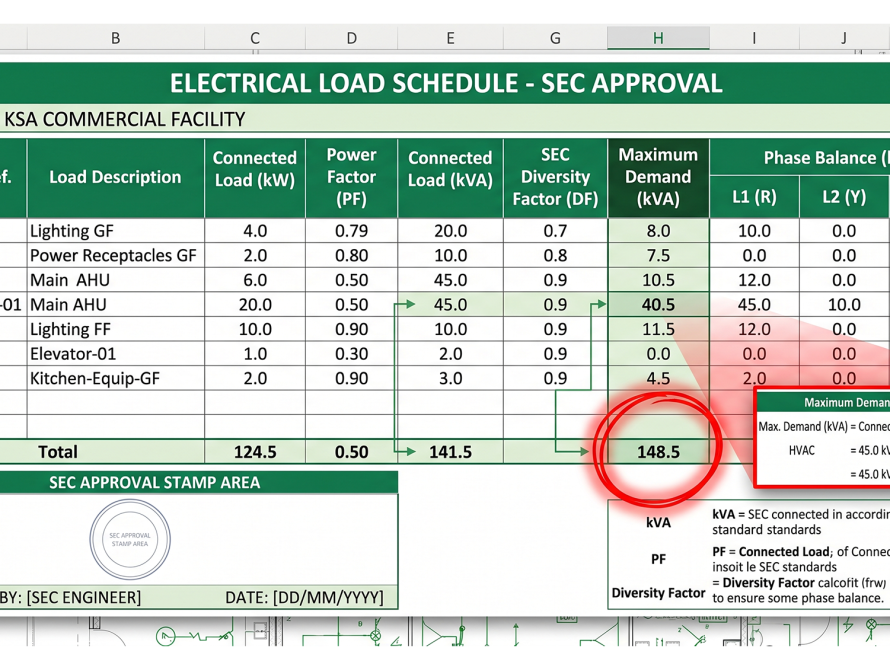The image size is (890, 664).
Task: Click the total connected load 124.5 cell
Action: point(255,452)
